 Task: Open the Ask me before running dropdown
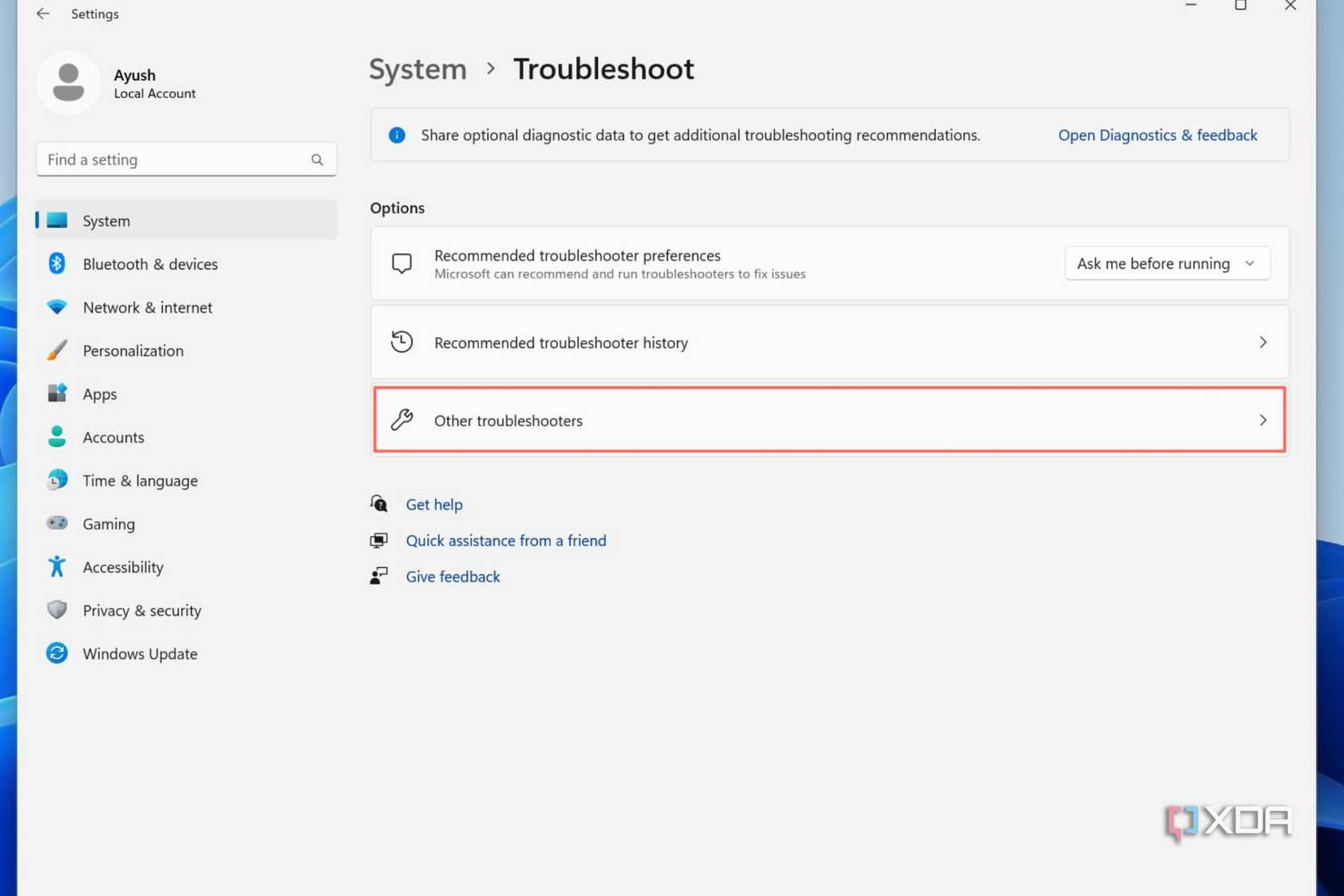coord(1166,263)
